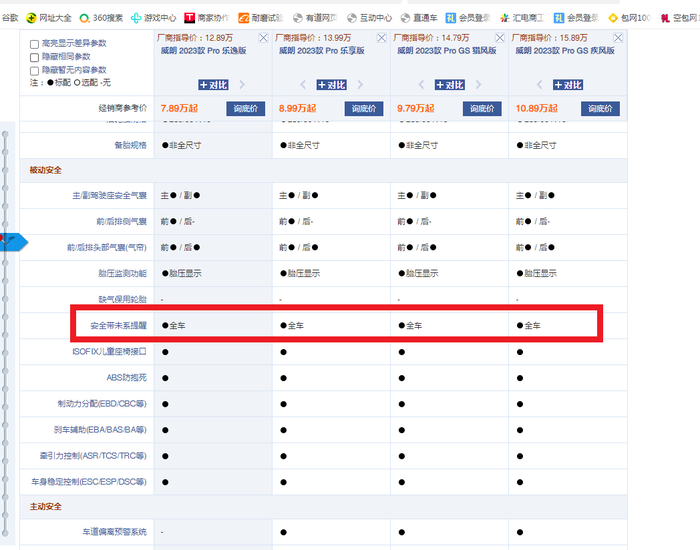
Task: Move Pro 乐享版 column left with arrow
Action: pos(303,85)
